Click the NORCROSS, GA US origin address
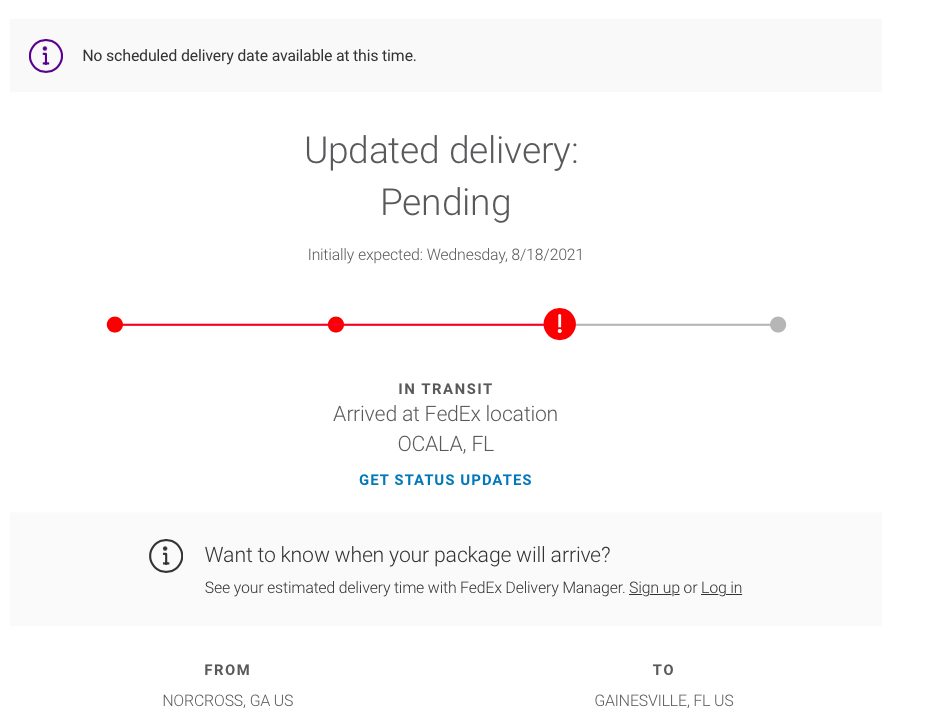Viewport: 949px width, 728px height. coord(228,701)
